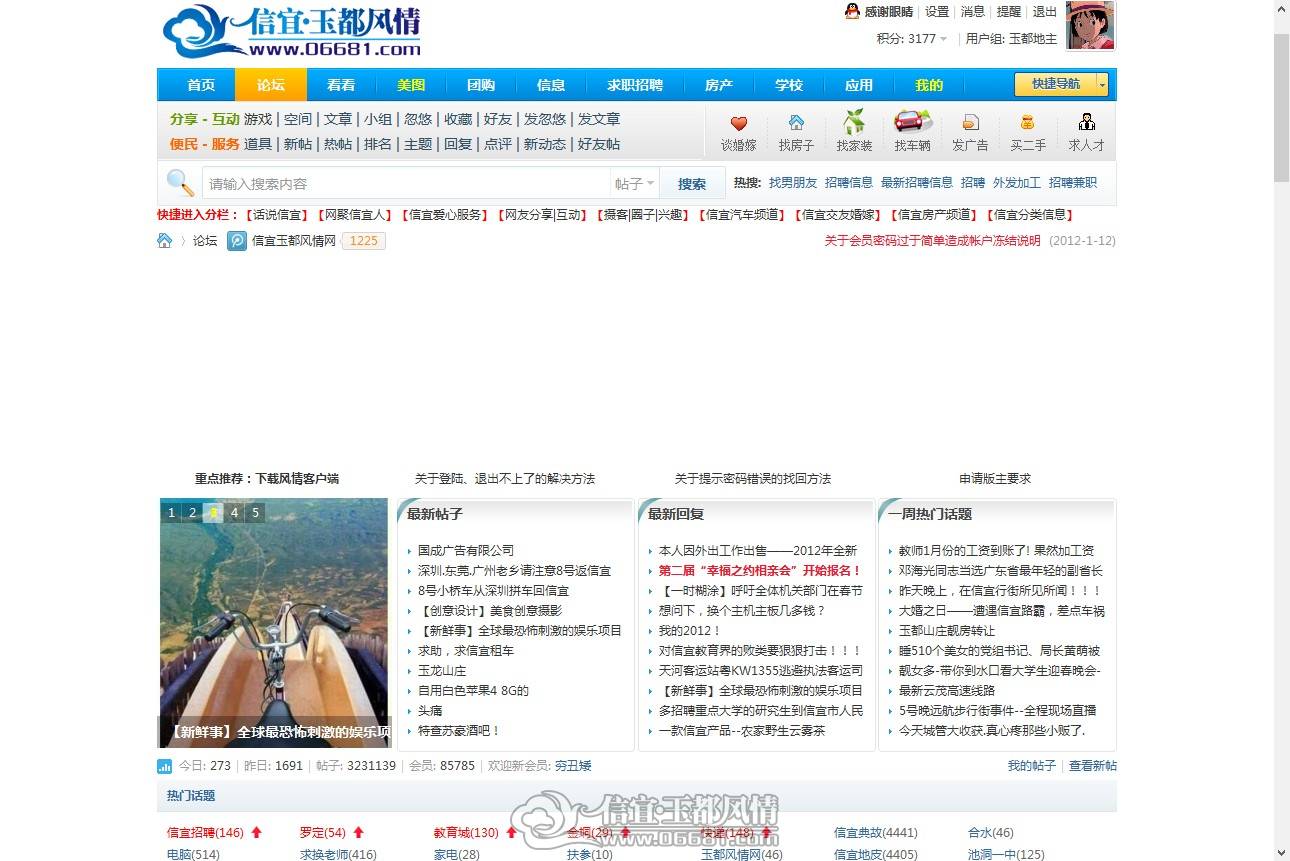
Task: Open reply 我的2012！
Action: (690, 631)
